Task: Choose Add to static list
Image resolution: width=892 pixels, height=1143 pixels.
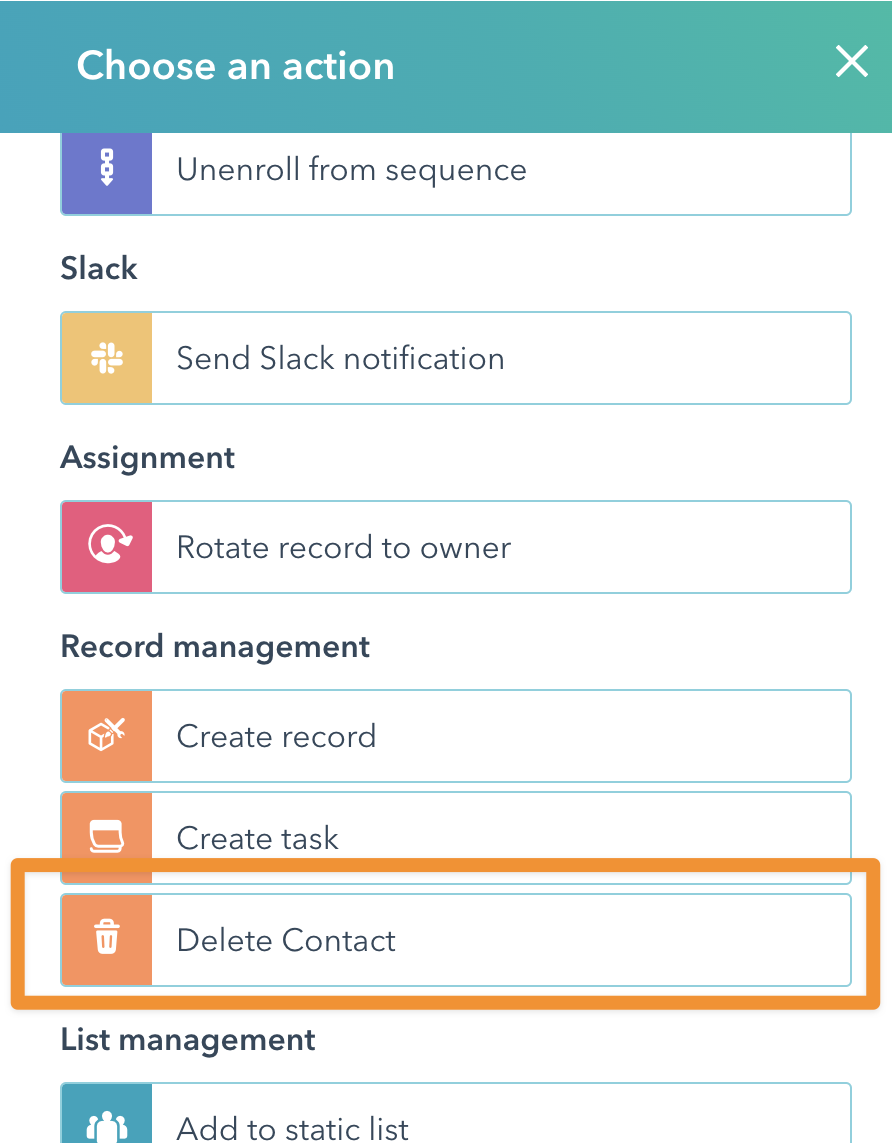Action: 292,1128
